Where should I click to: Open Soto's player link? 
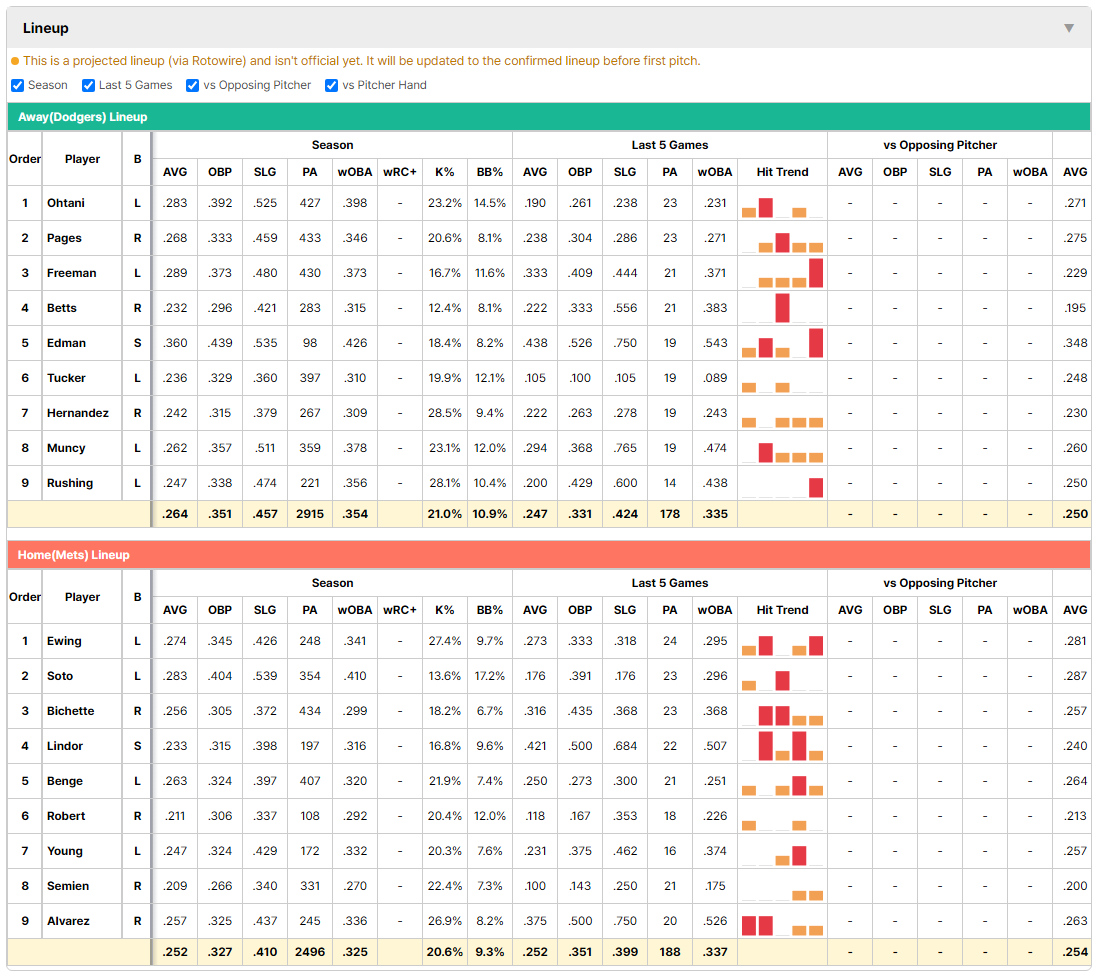point(60,676)
